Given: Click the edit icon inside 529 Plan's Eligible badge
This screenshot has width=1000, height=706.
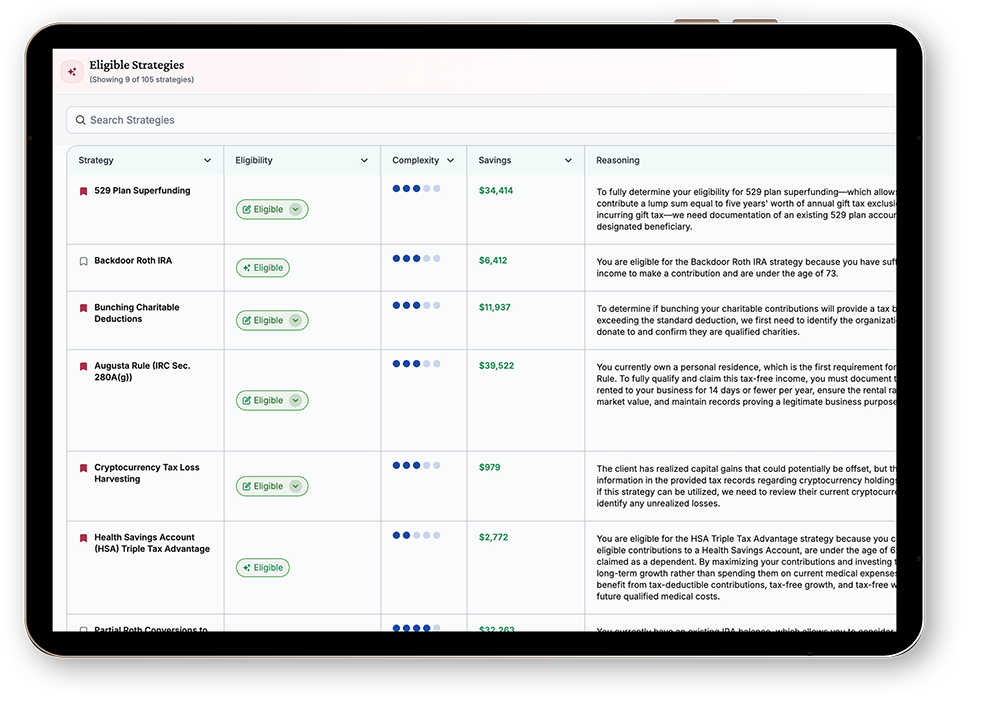Looking at the screenshot, I should (x=248, y=209).
